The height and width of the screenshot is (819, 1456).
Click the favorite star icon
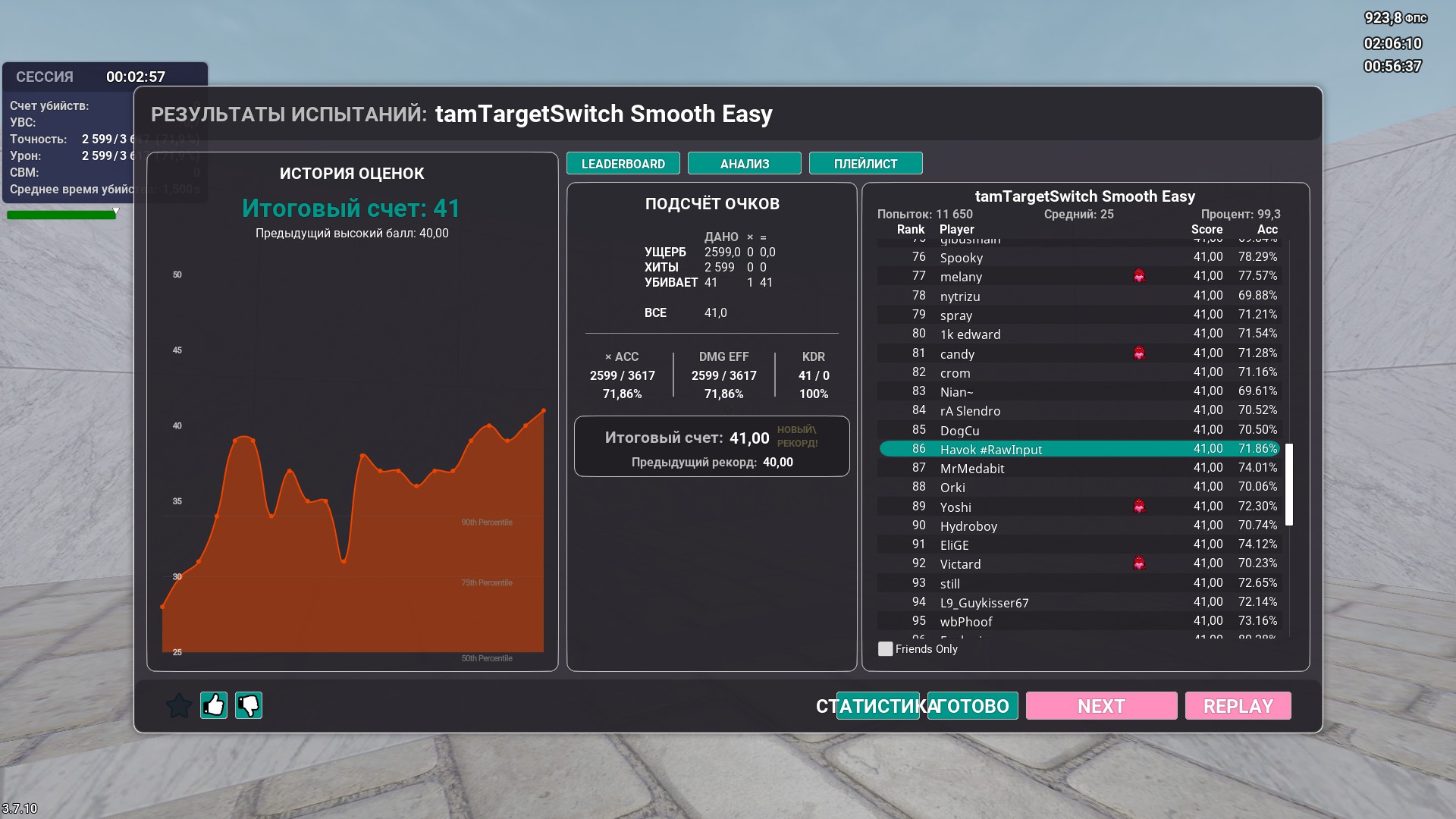pyautogui.click(x=179, y=705)
